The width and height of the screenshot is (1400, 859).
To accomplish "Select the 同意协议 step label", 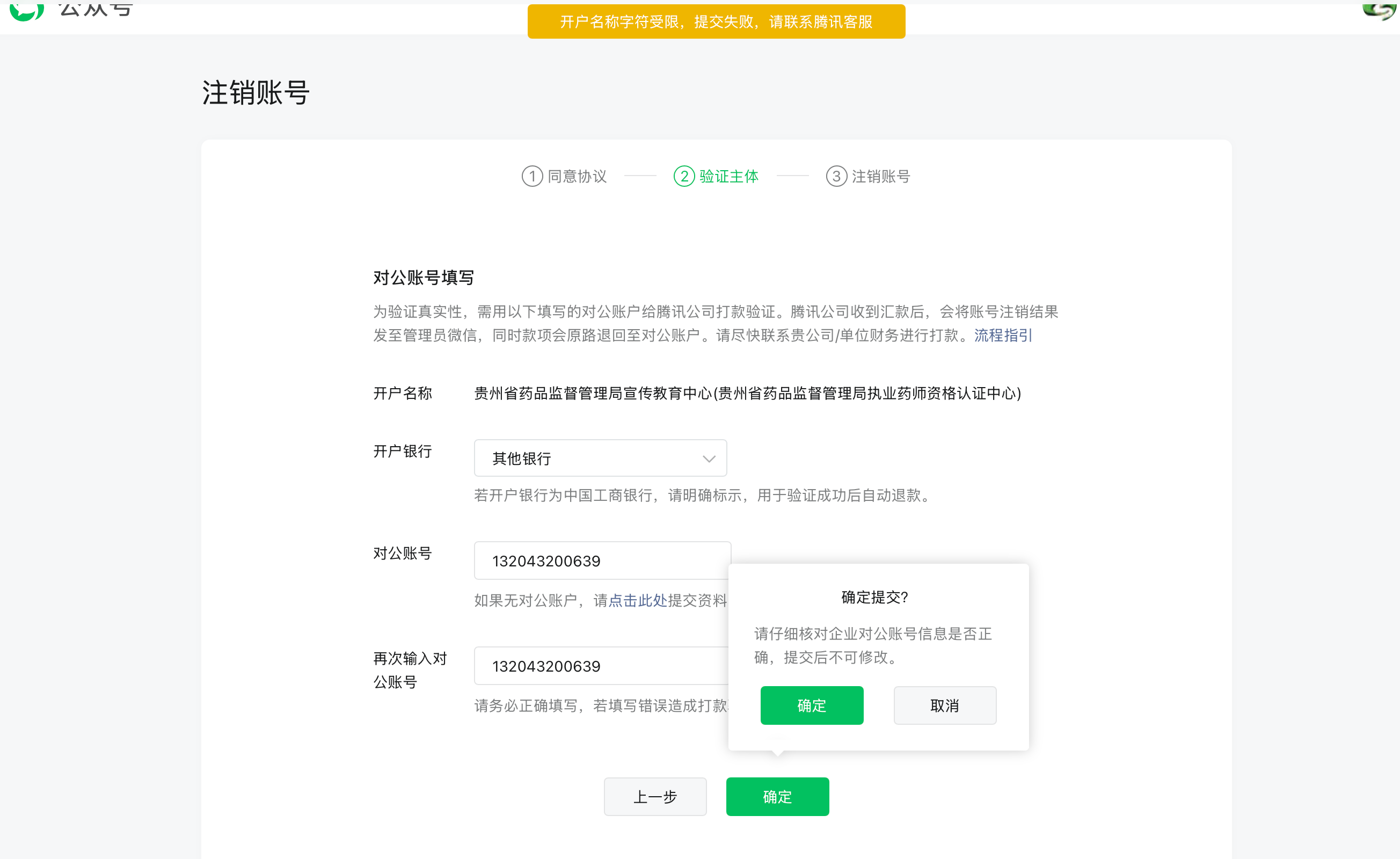I will [577, 176].
